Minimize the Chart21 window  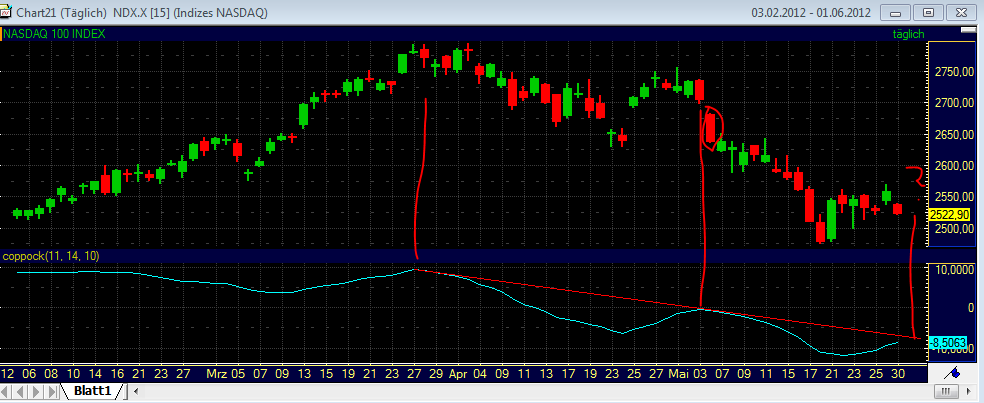896,12
